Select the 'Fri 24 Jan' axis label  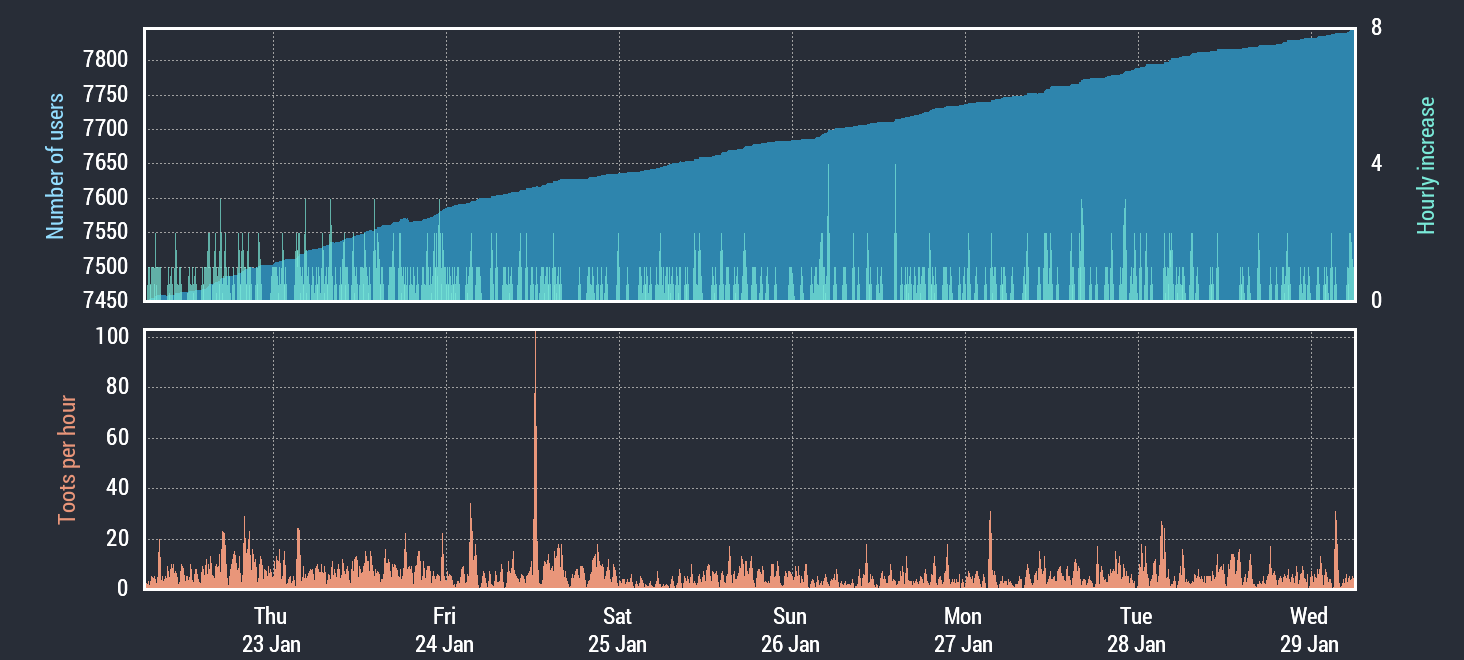click(444, 629)
